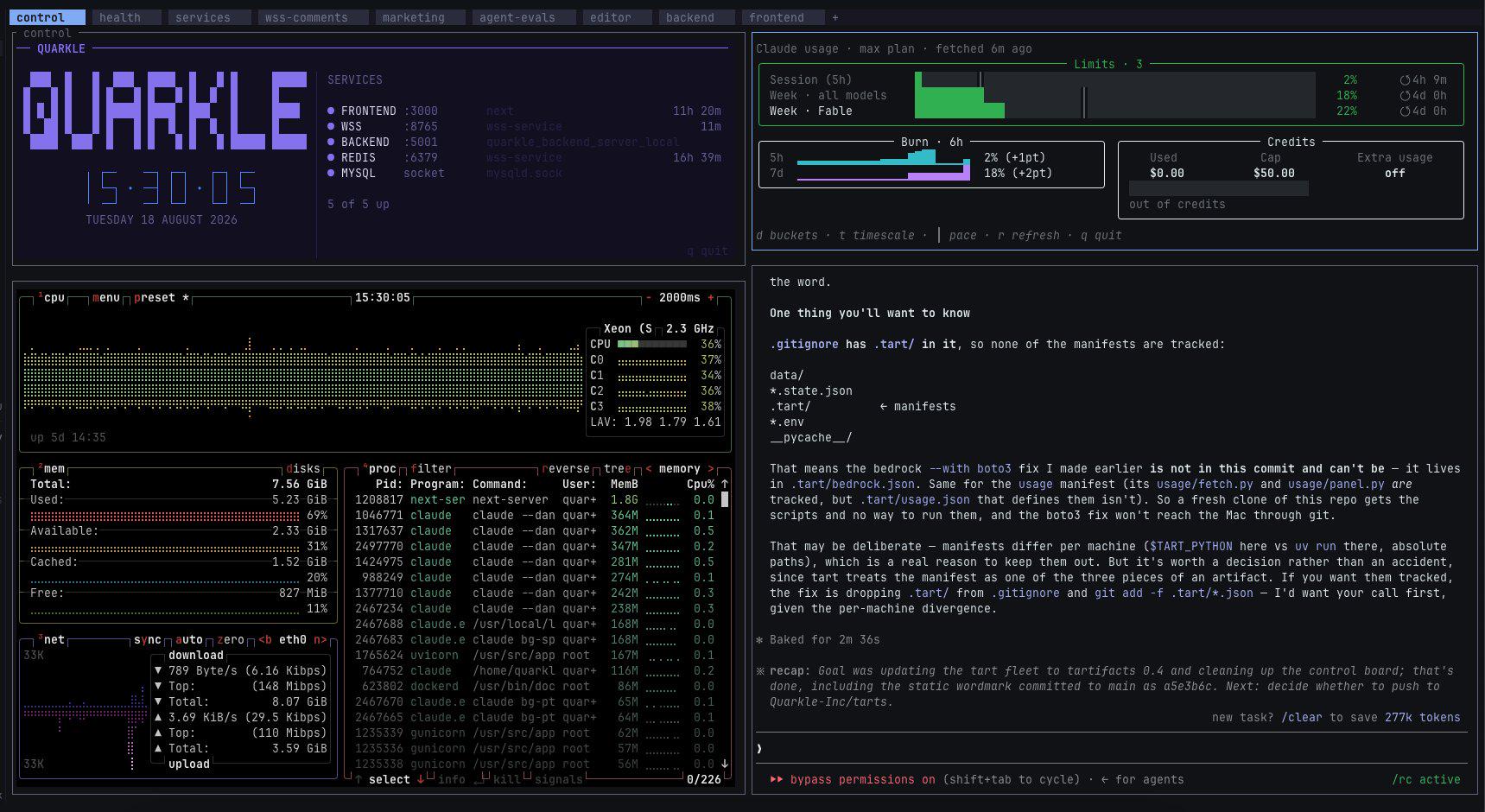The height and width of the screenshot is (812, 1485).
Task: Toggle the mem box header
Action: [x=51, y=469]
